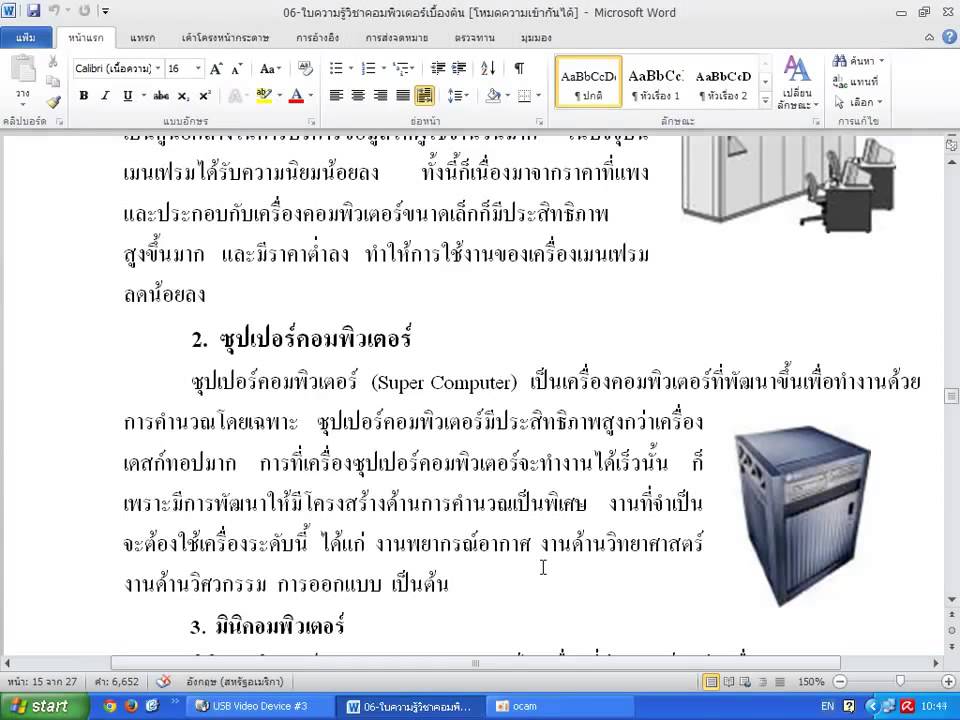The height and width of the screenshot is (720, 960).
Task: Open the Page Layout (เค้าโครงหน้ากระดาษ) tab
Action: [225, 37]
